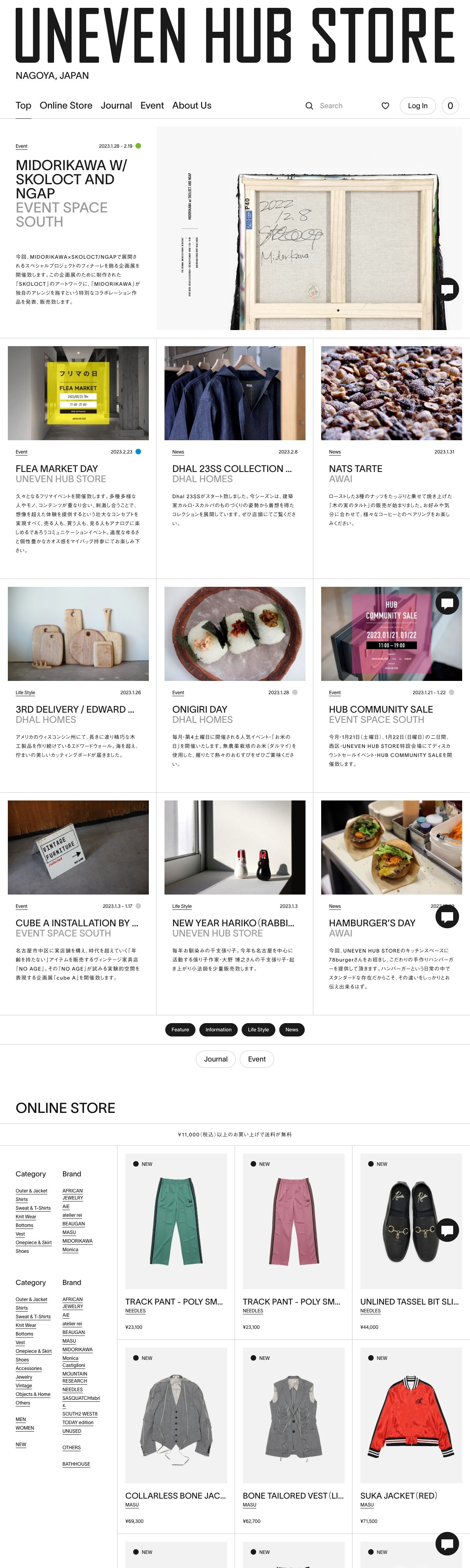Toggle the News filter pill
The width and height of the screenshot is (470, 1568).
tap(292, 1029)
